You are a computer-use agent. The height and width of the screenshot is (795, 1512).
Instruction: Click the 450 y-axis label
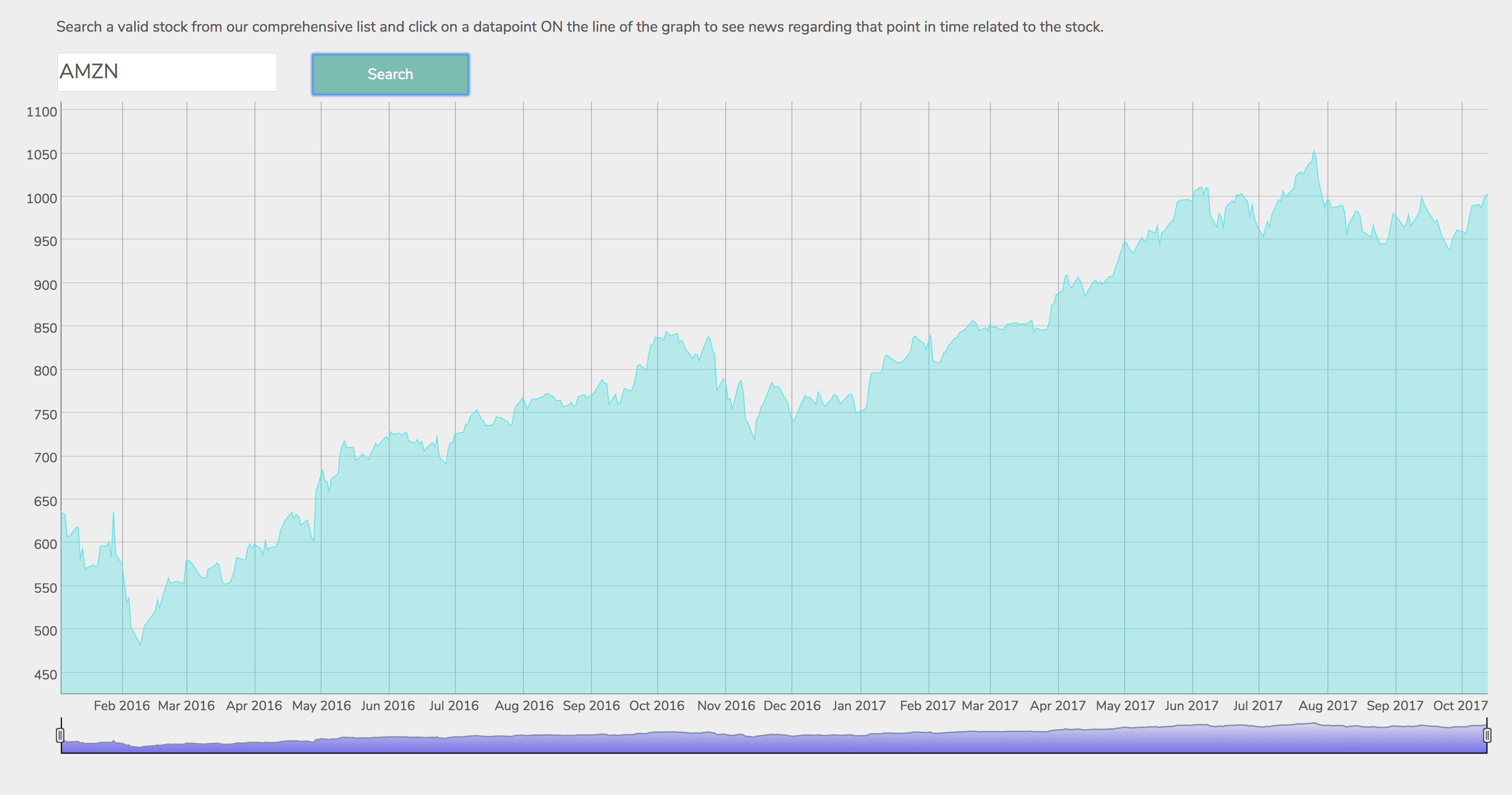click(x=45, y=674)
